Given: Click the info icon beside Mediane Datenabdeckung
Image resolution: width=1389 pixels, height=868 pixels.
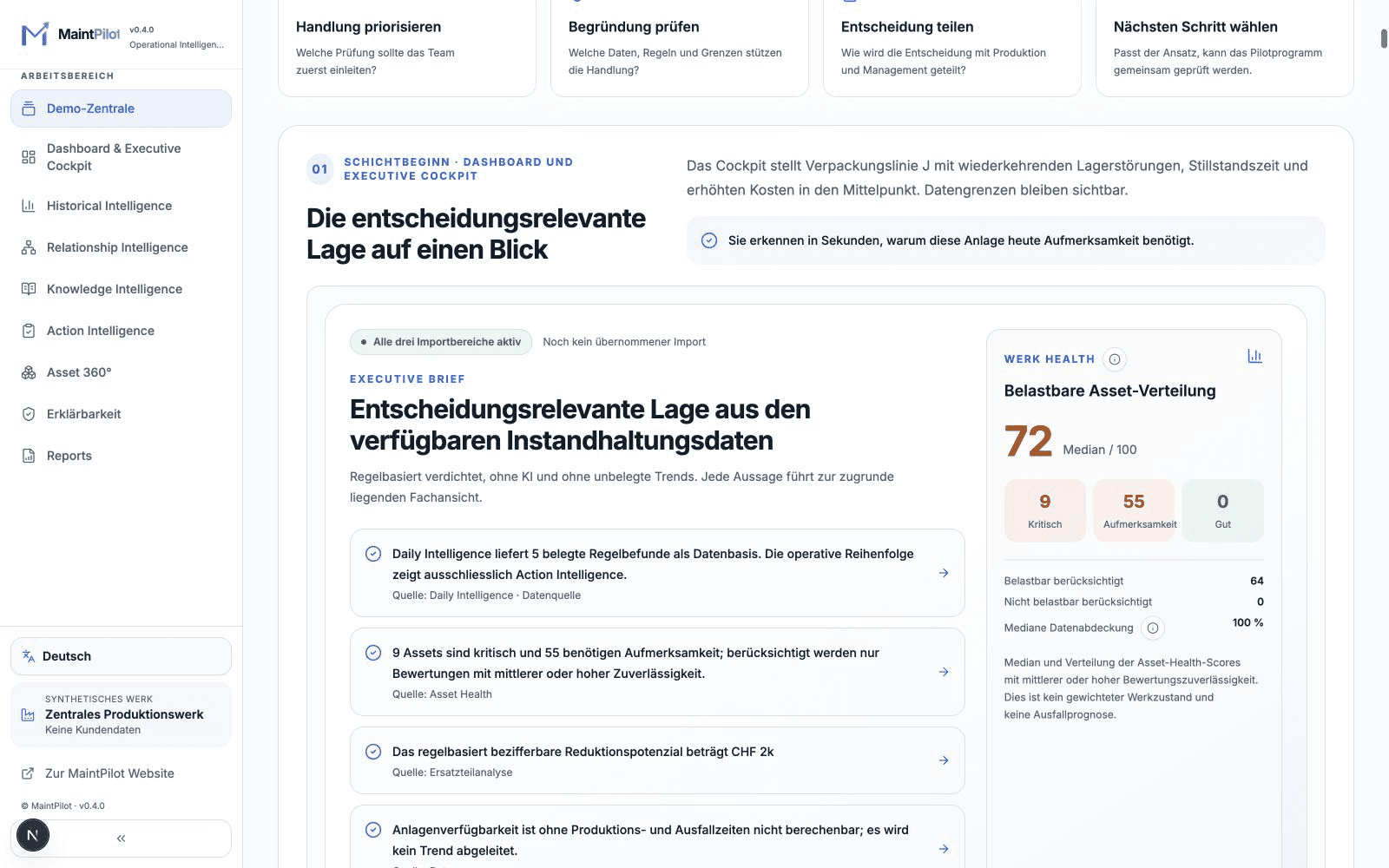Looking at the screenshot, I should pyautogui.click(x=1153, y=628).
